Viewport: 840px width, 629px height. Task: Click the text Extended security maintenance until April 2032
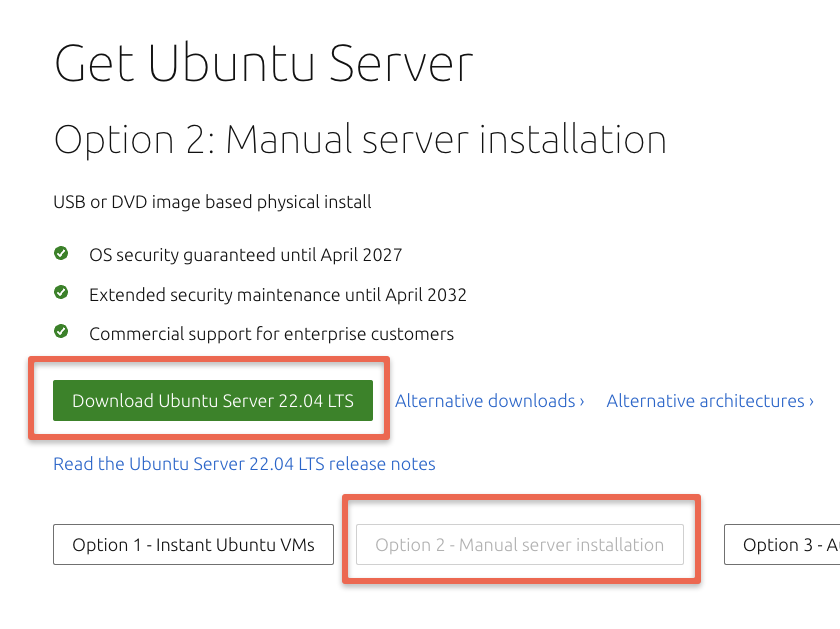tap(278, 295)
